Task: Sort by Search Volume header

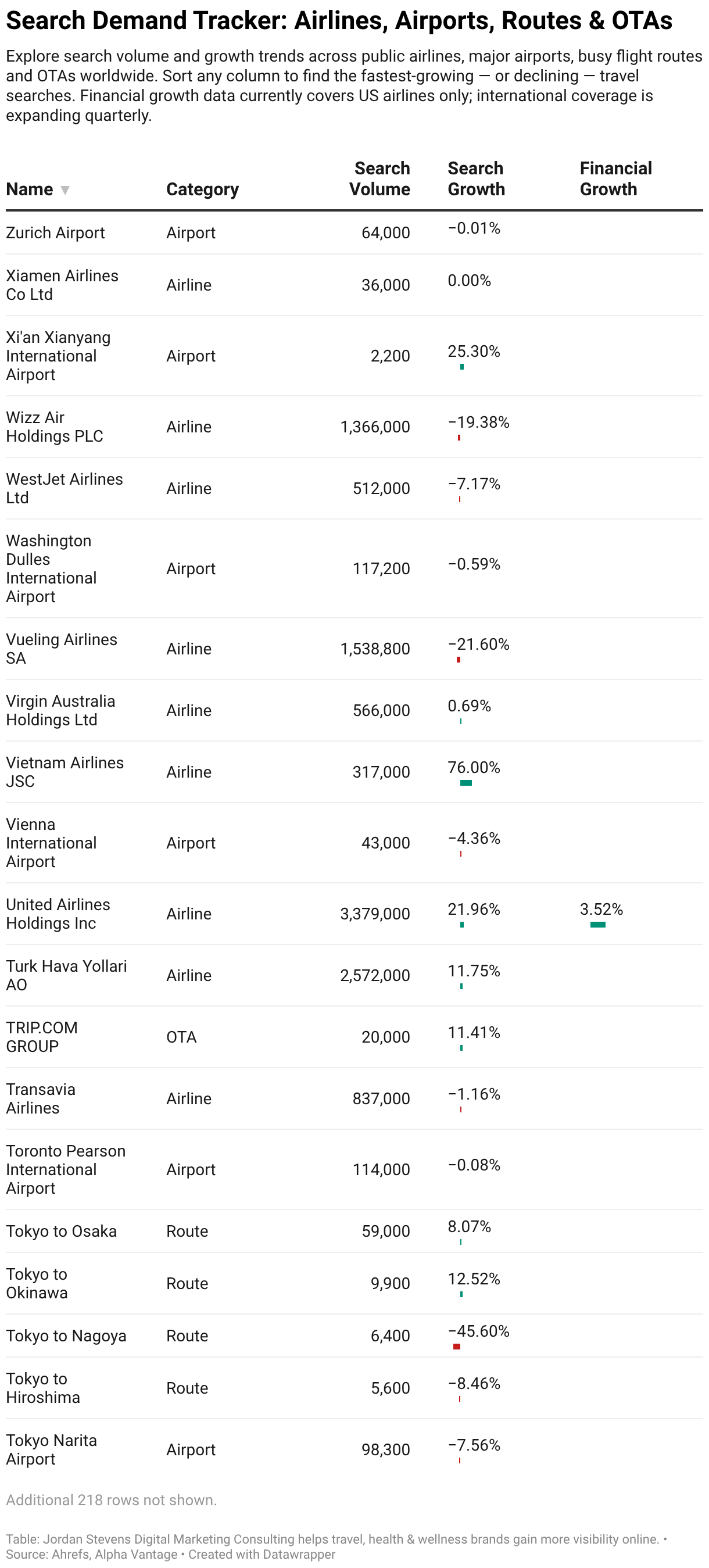Action: (x=379, y=179)
